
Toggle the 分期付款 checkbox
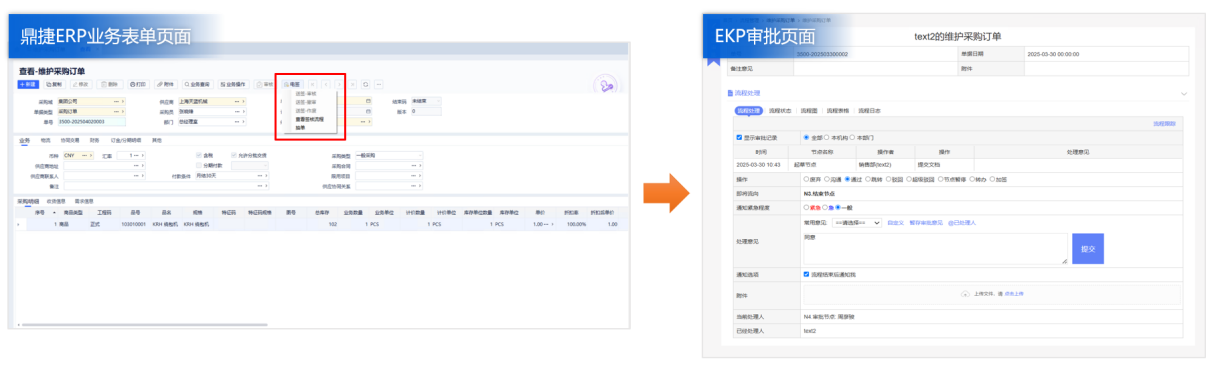[x=199, y=165]
